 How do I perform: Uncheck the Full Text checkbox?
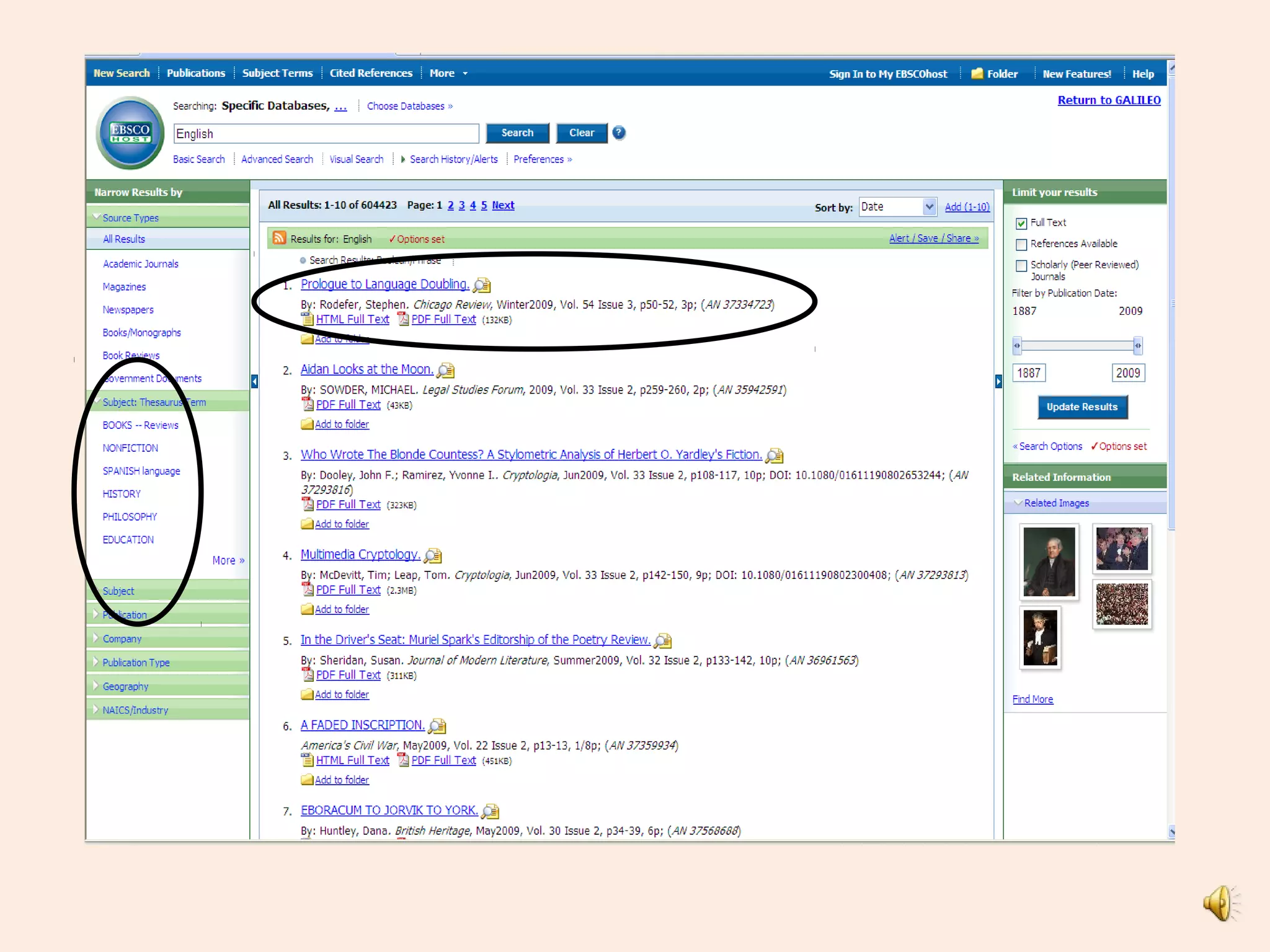(1021, 223)
